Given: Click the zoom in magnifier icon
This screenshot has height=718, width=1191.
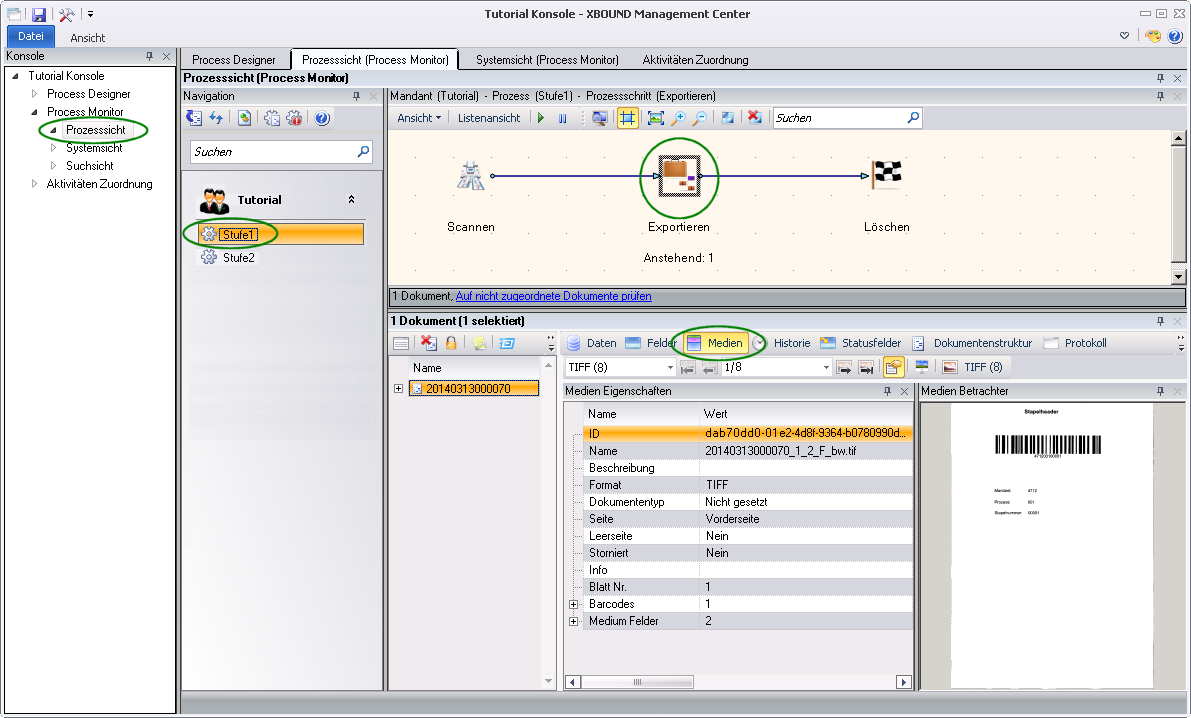Looking at the screenshot, I should click(679, 118).
